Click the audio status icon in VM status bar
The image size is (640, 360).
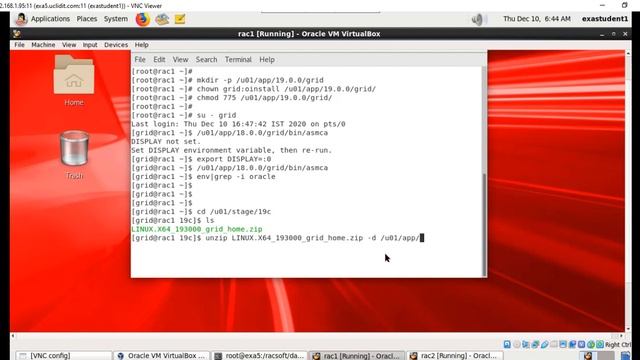[x=526, y=344]
